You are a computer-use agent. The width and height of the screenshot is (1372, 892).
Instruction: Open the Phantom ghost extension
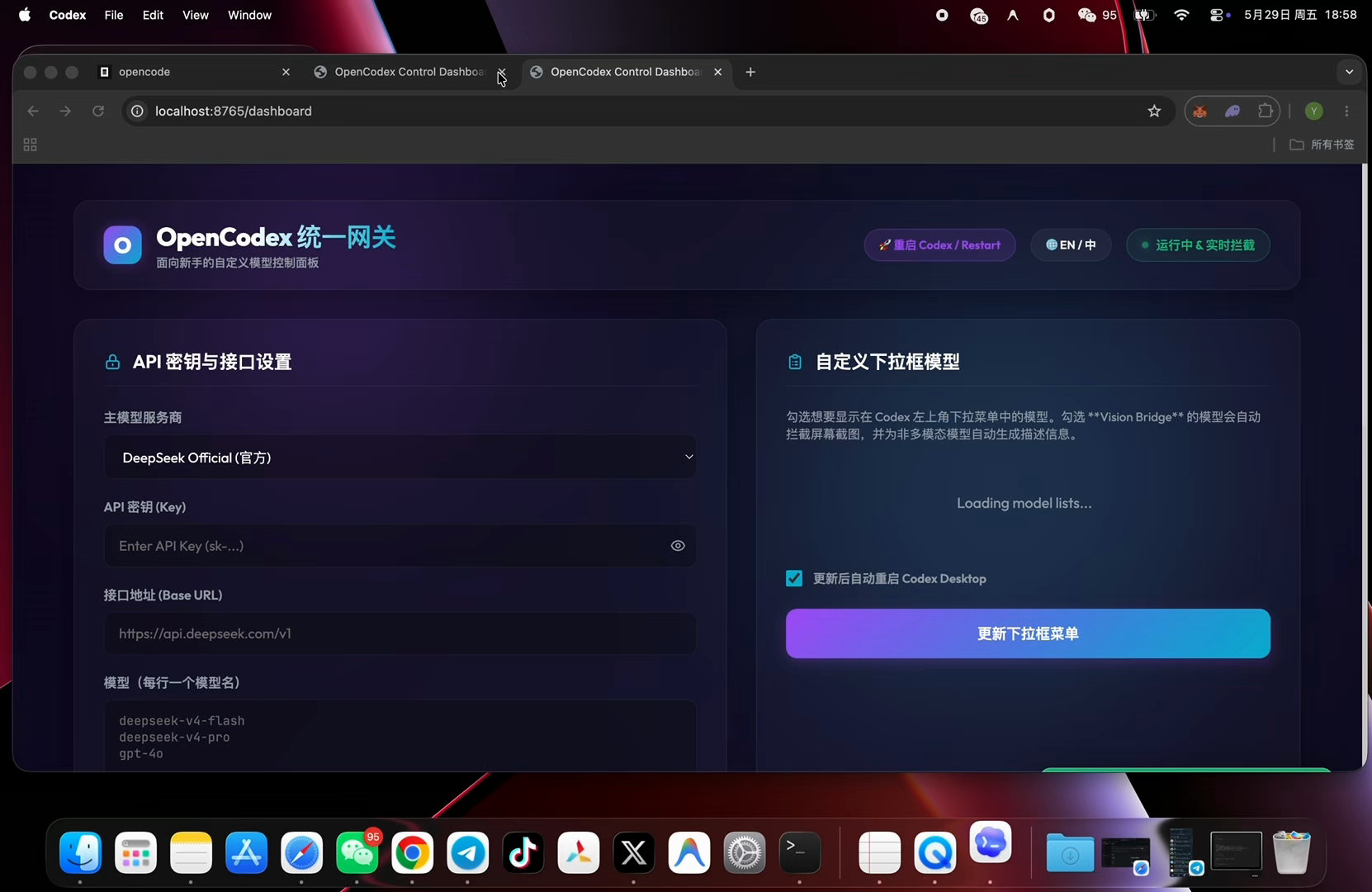1232,111
